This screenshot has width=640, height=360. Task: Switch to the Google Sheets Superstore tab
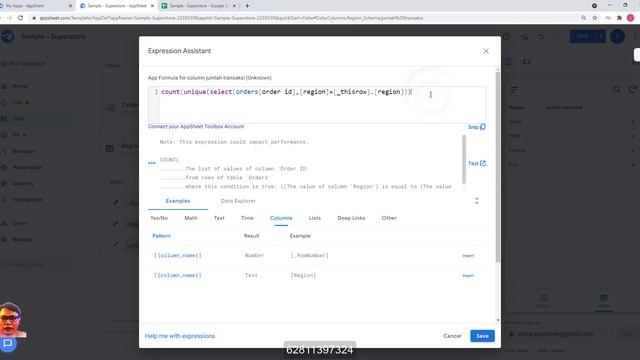pyautogui.click(x=198, y=6)
